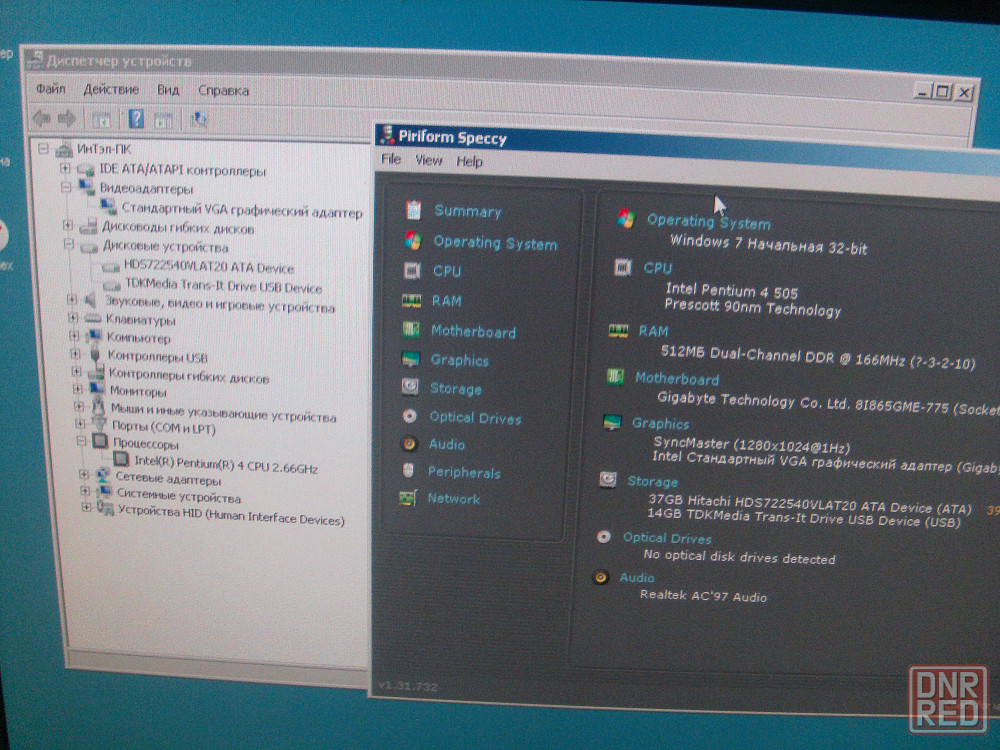Select Устройства HID tree item

click(x=231, y=515)
